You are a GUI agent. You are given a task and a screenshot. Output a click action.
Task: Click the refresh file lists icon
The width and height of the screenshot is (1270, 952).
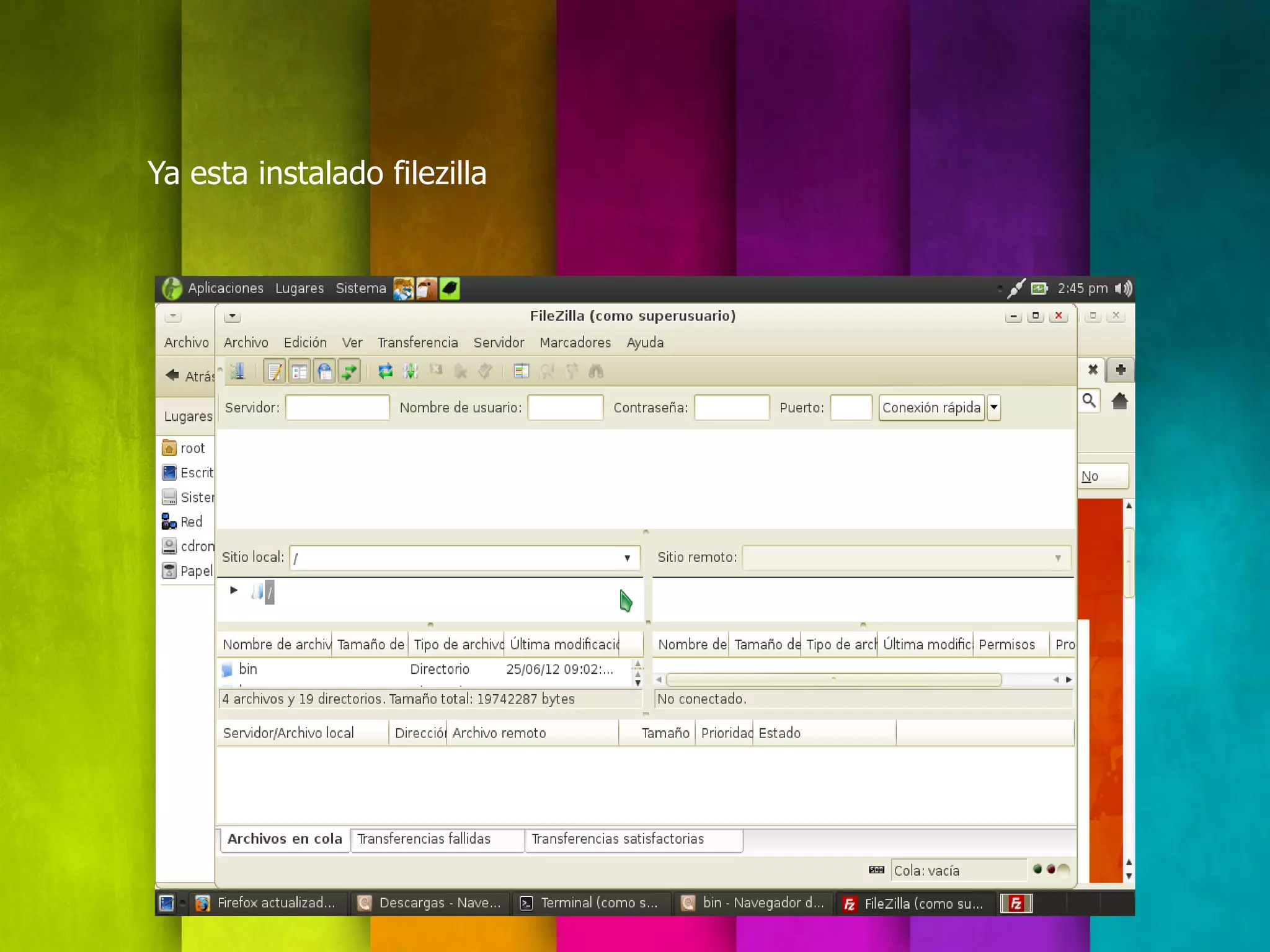click(385, 371)
